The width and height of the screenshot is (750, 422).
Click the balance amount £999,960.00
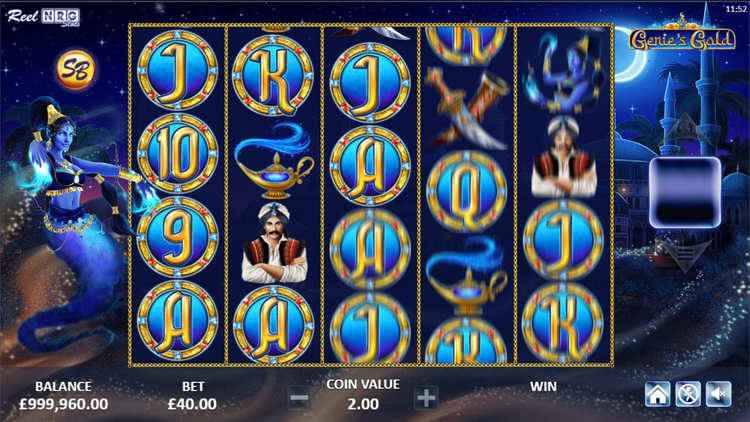click(x=63, y=404)
